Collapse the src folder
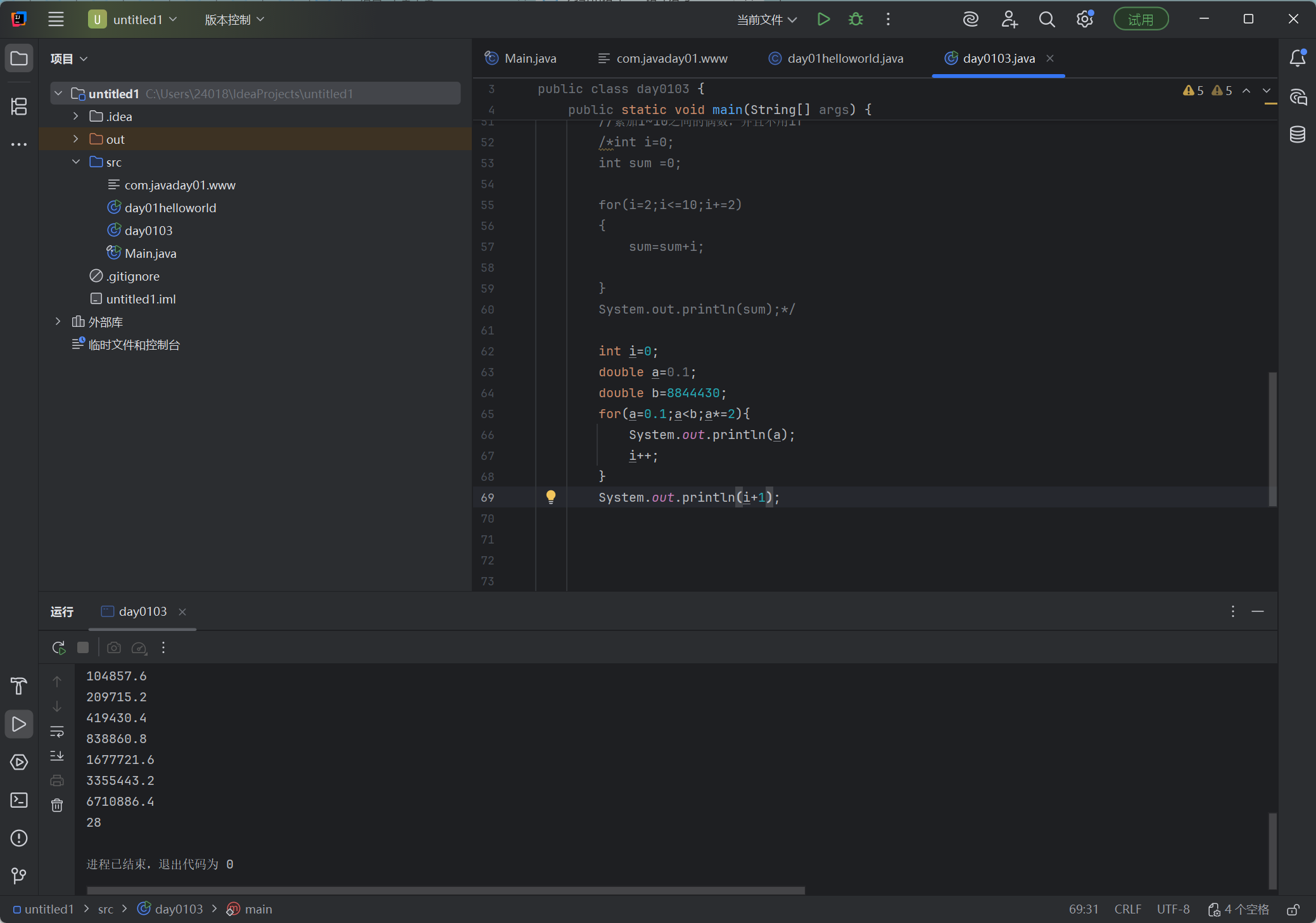 76,162
